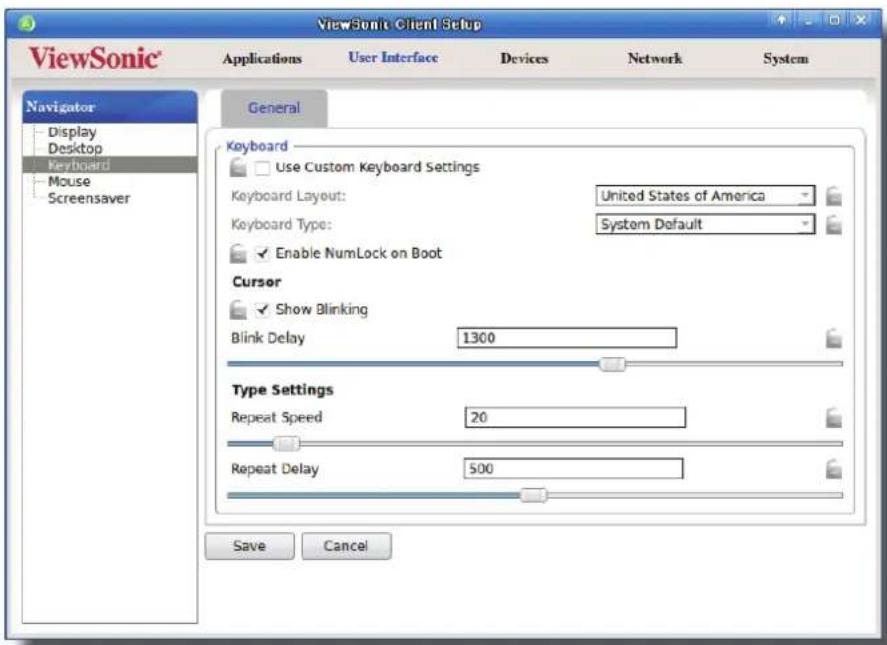Open the Devices menu

point(524,58)
